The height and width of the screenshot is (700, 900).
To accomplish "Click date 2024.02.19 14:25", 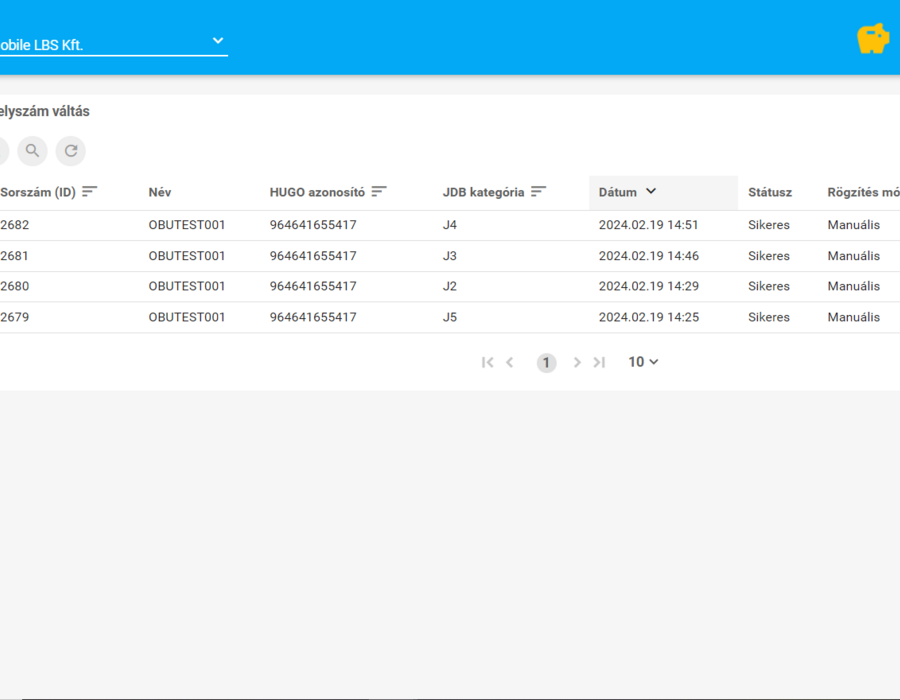I will (649, 317).
